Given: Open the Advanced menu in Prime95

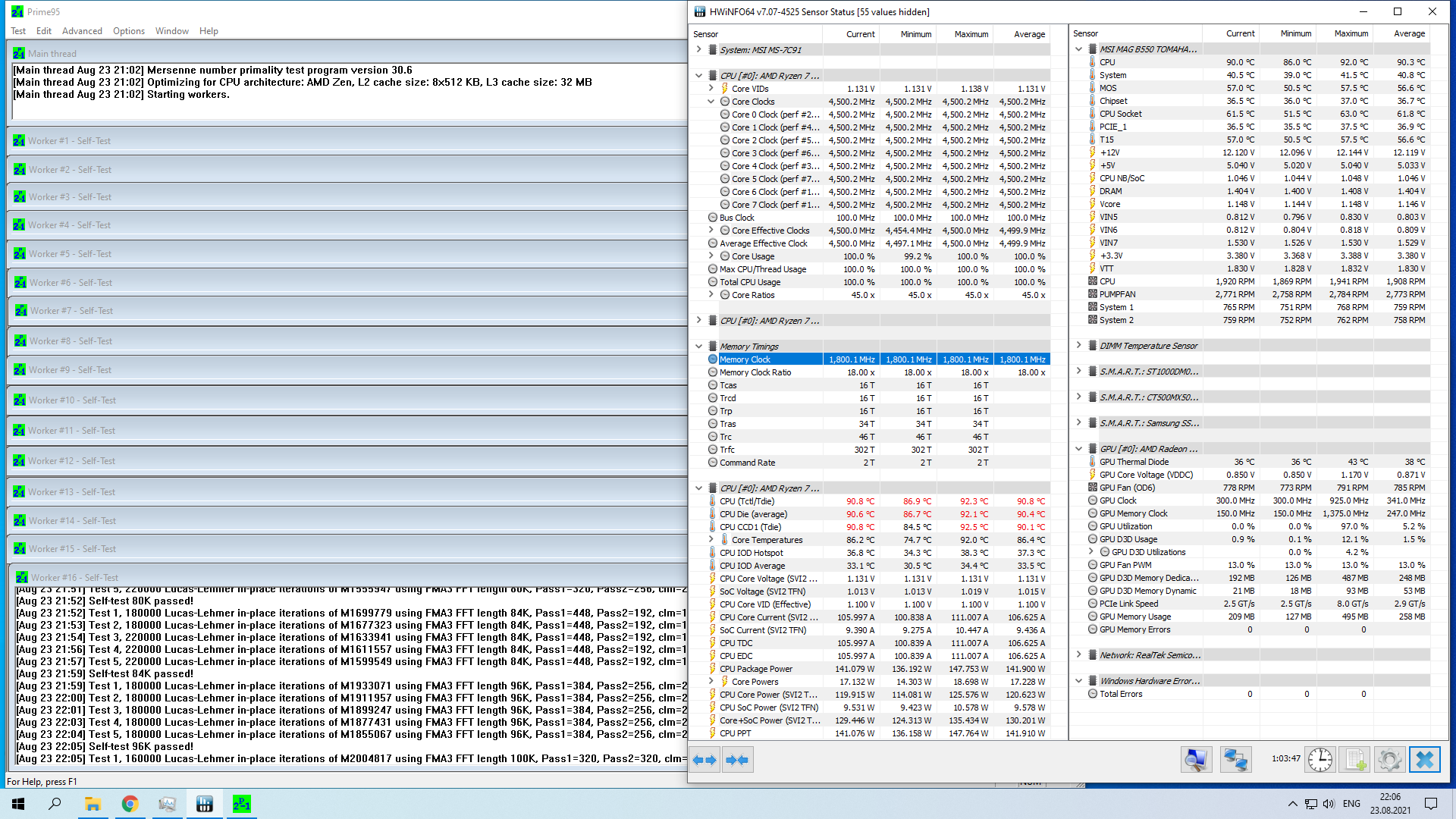Looking at the screenshot, I should coord(82,31).
